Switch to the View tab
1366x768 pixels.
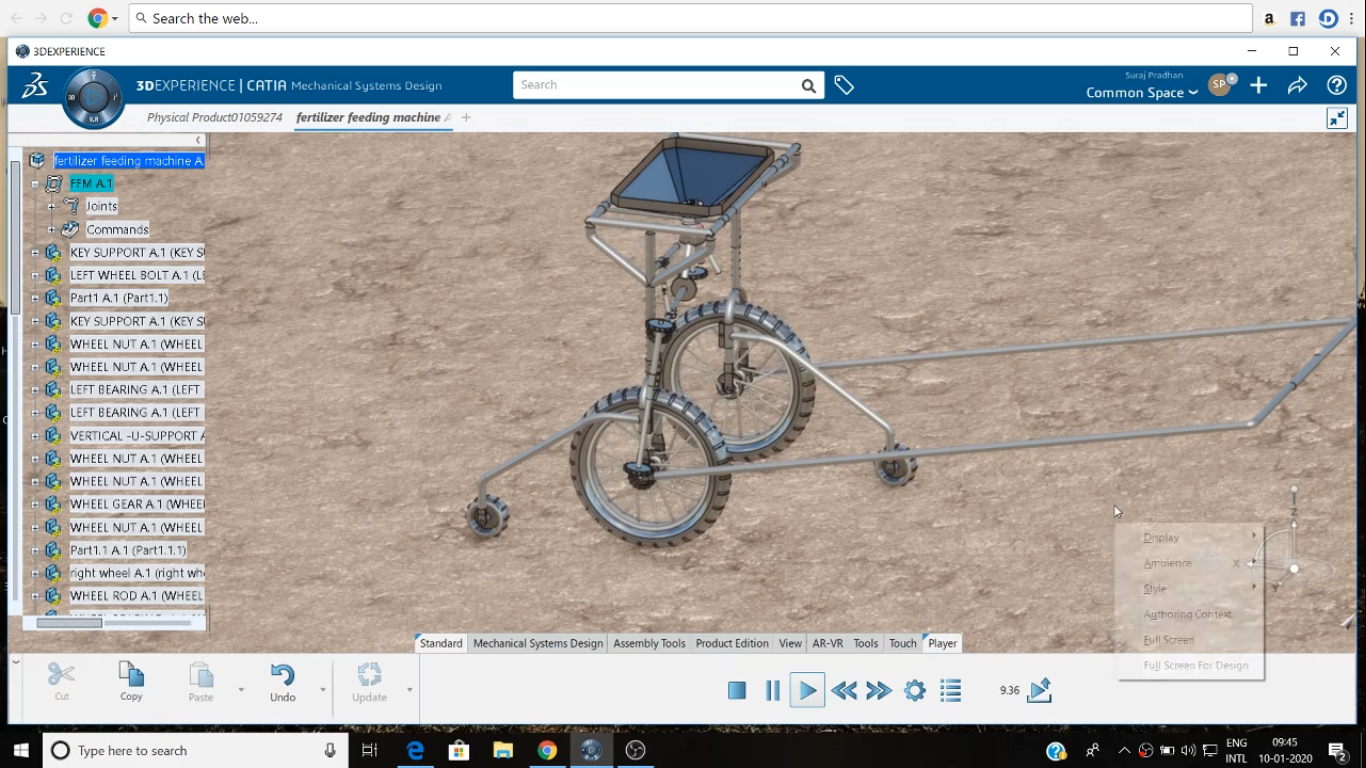click(790, 643)
